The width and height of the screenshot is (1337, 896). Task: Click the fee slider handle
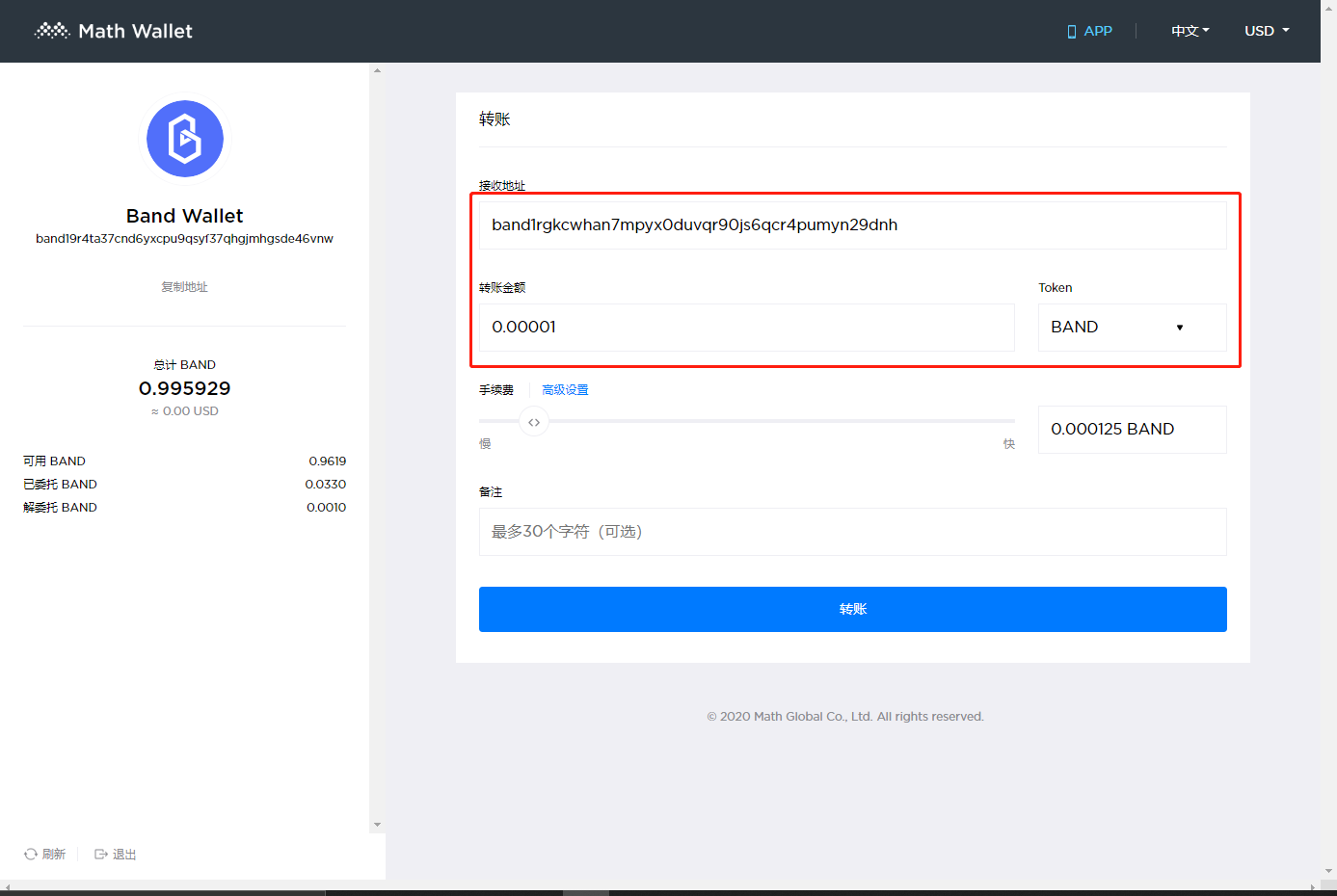[534, 422]
